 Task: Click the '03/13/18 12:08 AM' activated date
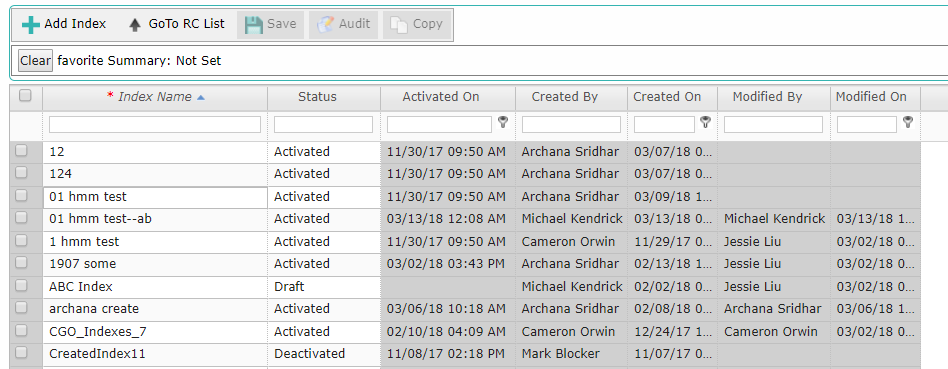(448, 219)
